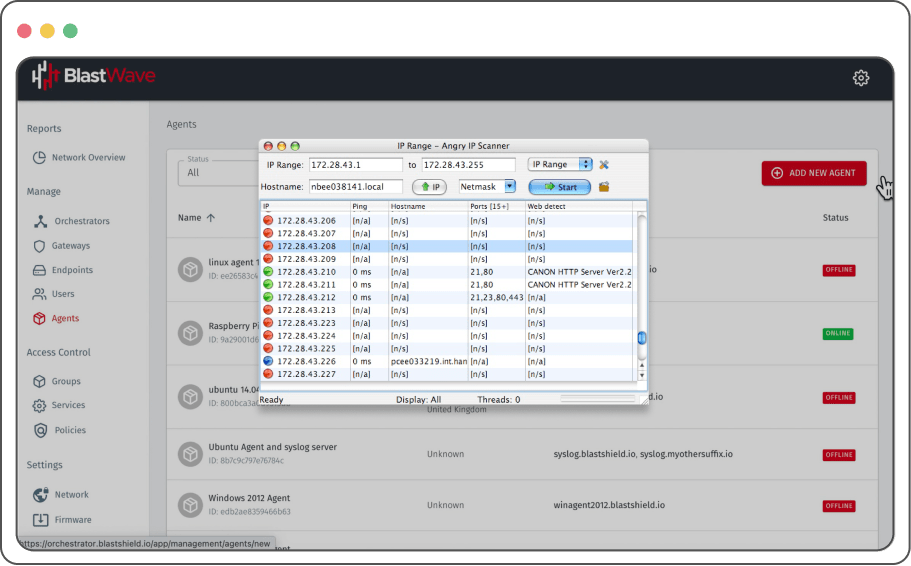Select the row 172.28.43.210
Image resolution: width=911 pixels, height=566 pixels.
[447, 272]
